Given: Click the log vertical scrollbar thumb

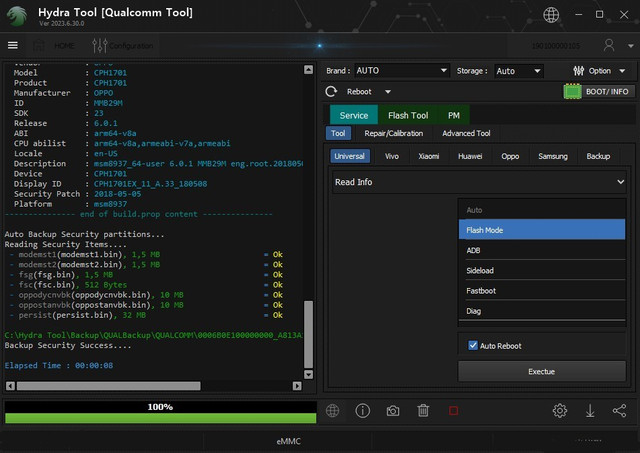Looking at the screenshot, I should click(309, 334).
